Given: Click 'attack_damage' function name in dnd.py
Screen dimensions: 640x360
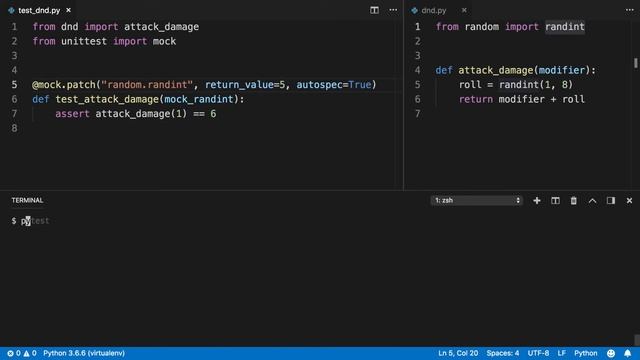Looking at the screenshot, I should pyautogui.click(x=496, y=70).
